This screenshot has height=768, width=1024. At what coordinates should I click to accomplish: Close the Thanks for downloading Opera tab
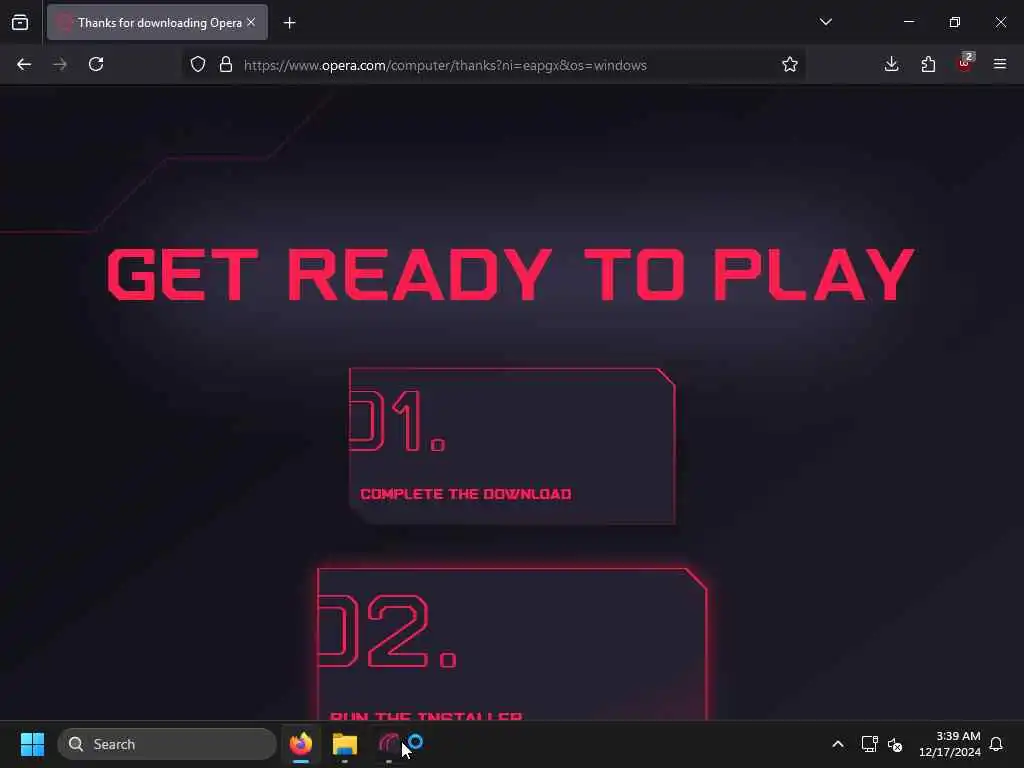click(251, 23)
